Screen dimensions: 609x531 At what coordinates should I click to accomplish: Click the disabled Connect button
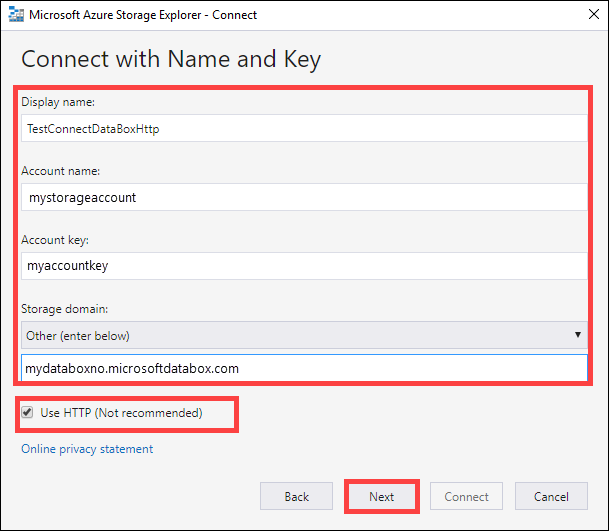(466, 496)
